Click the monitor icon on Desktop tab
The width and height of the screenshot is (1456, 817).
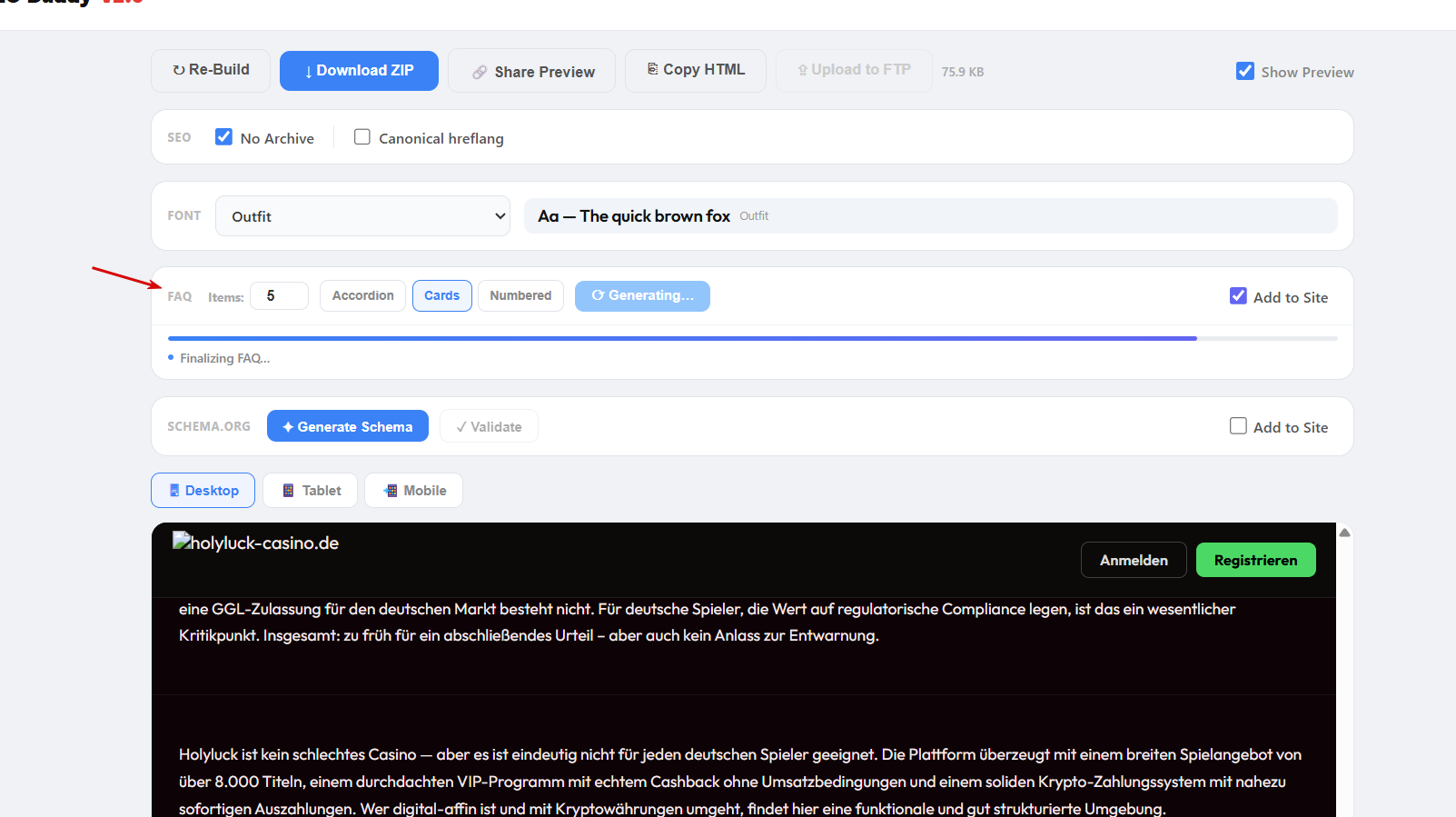coord(174,491)
